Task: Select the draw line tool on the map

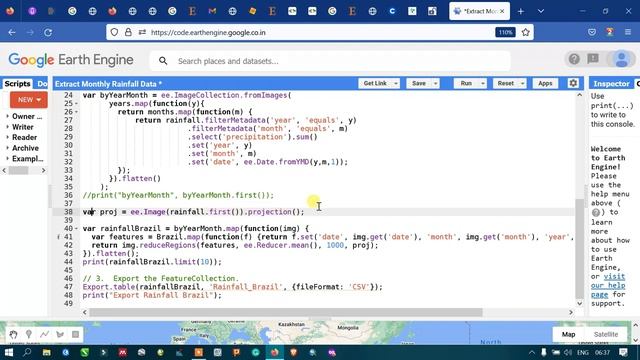Action: [44, 335]
